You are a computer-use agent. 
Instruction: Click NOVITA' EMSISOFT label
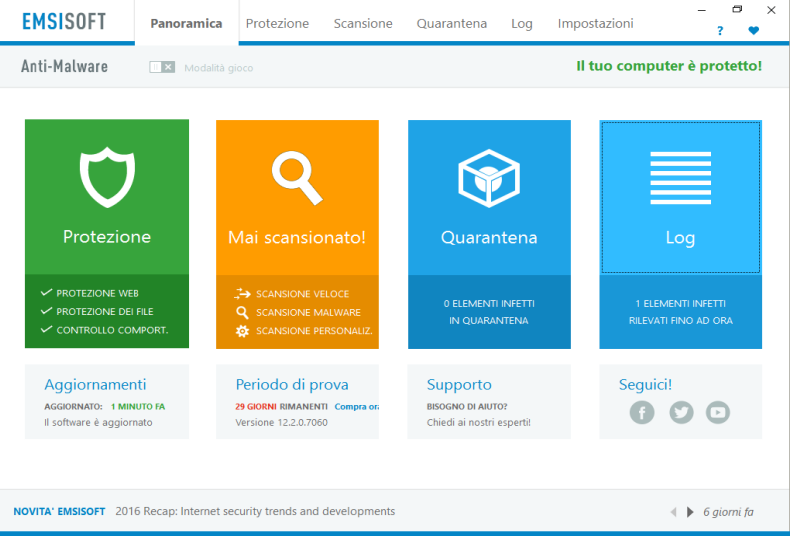pos(59,511)
